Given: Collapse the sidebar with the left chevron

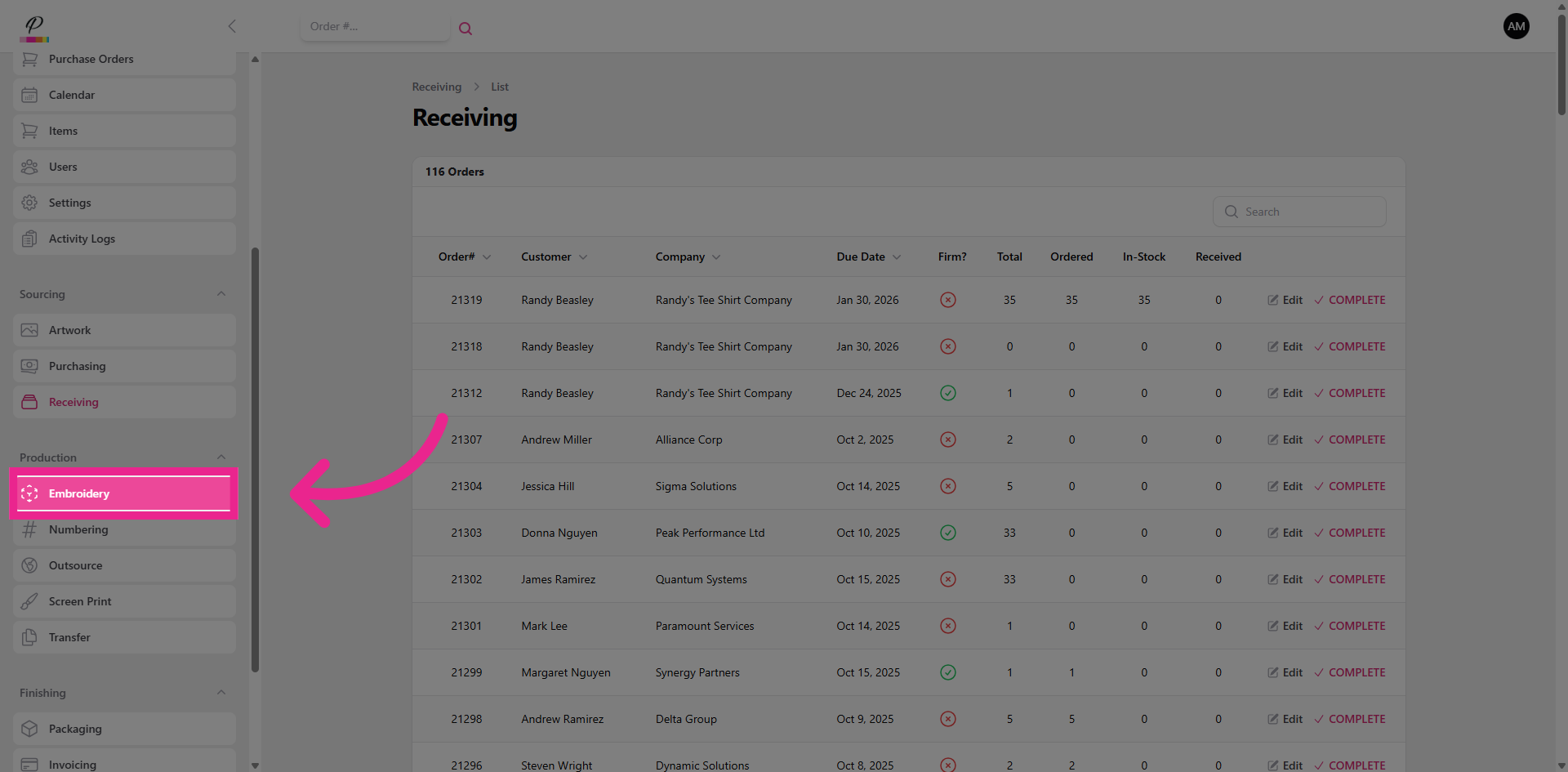Looking at the screenshot, I should 232,26.
